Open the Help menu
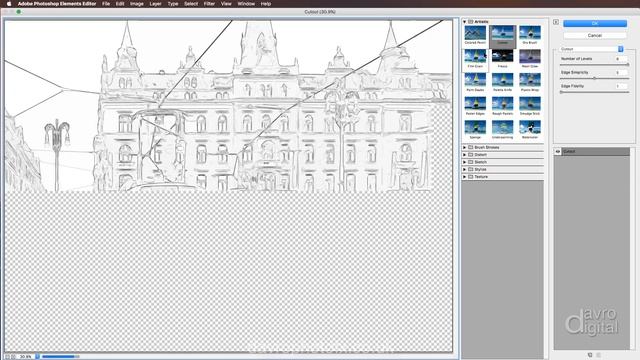Screen dimensions: 640x360 pos(266,4)
